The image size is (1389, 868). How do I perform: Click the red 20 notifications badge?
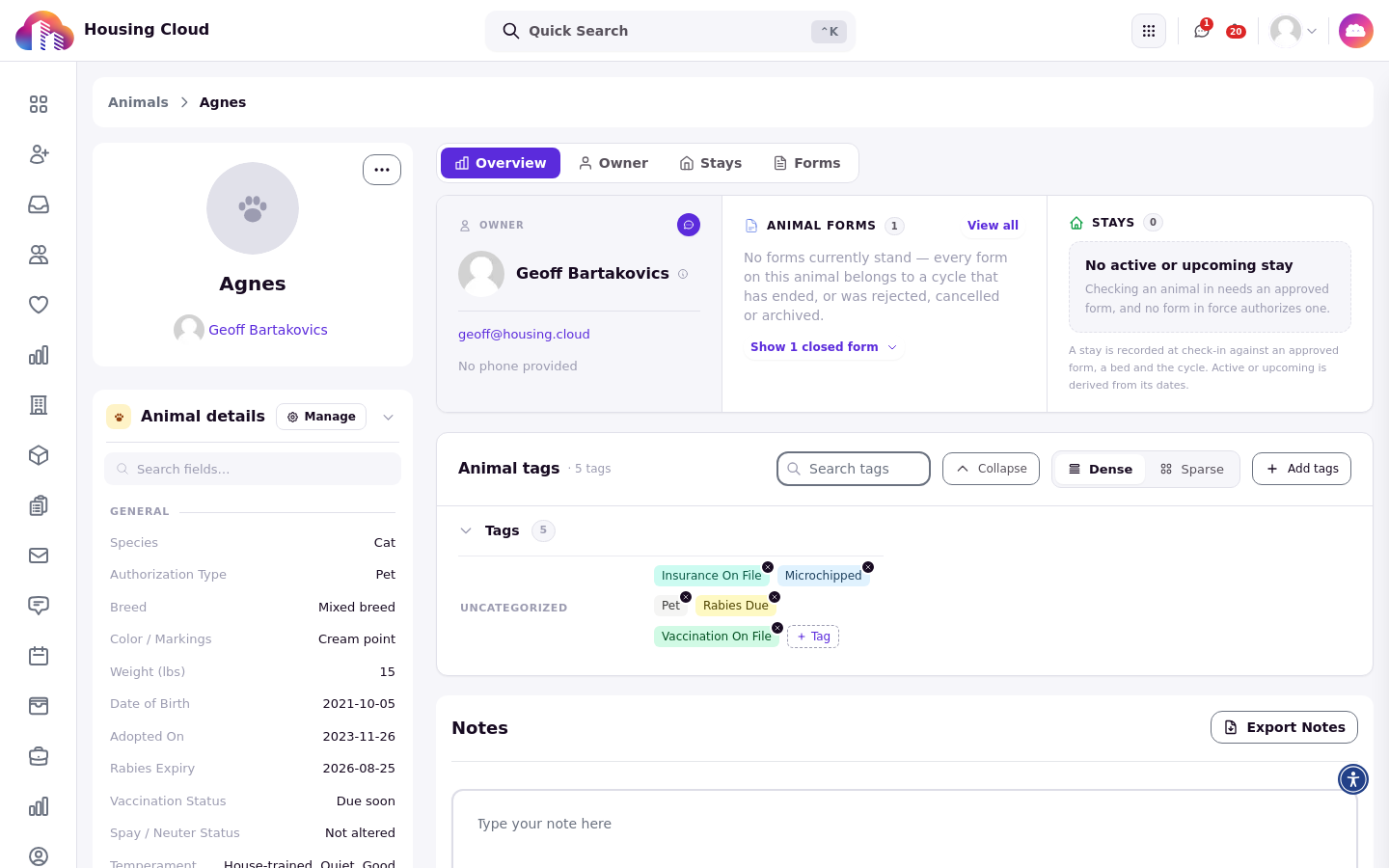(x=1236, y=32)
